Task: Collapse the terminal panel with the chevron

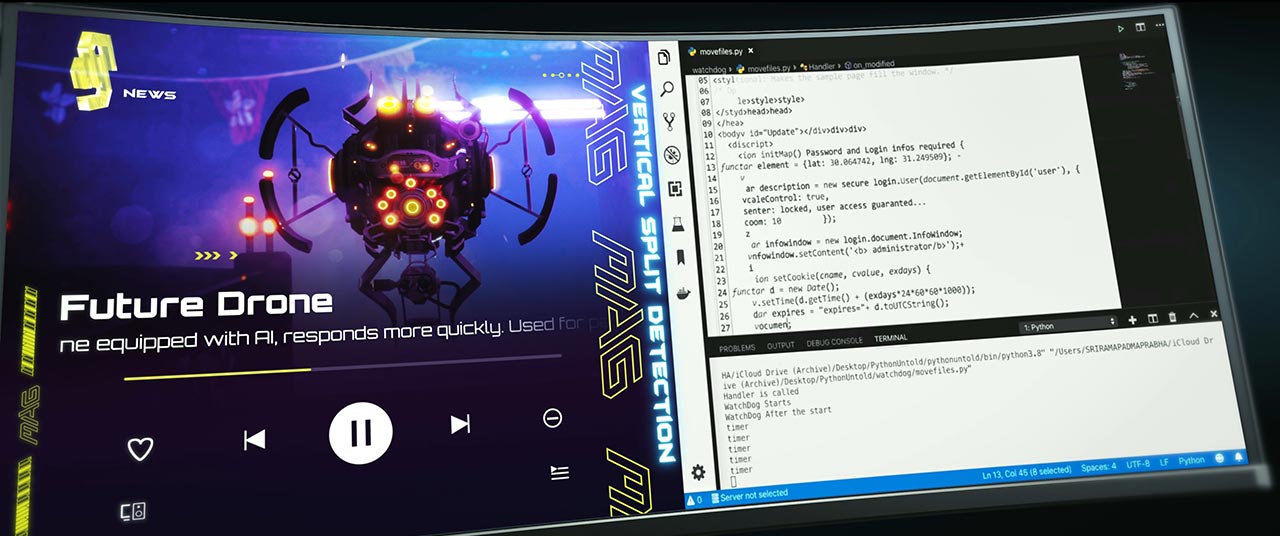Action: 1193,317
